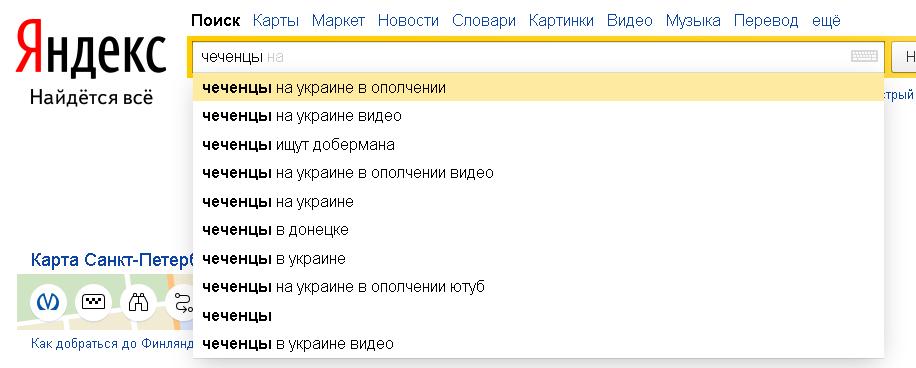Choose suggestion ending with ютуб

coord(538,287)
